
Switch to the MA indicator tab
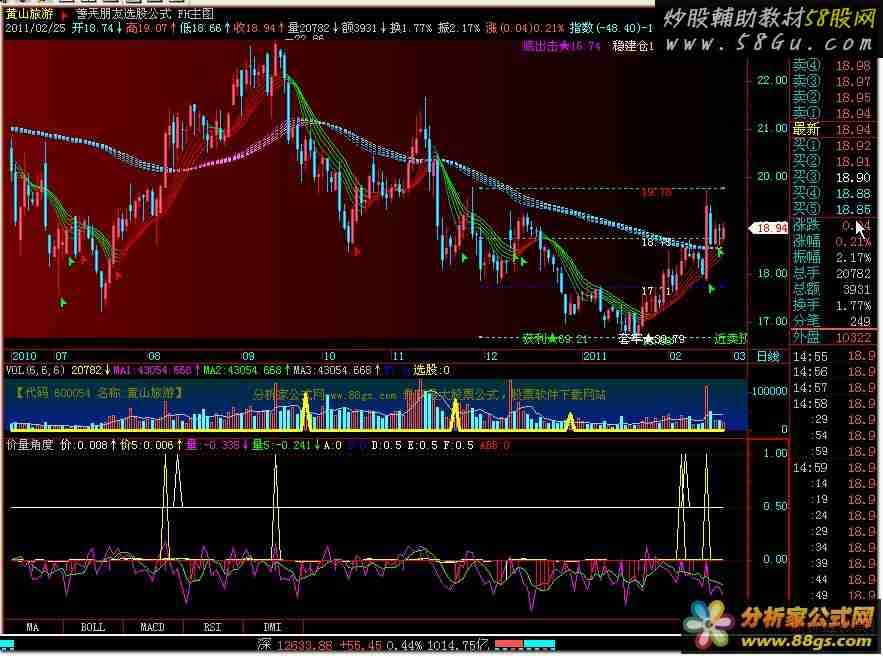pos(33,627)
